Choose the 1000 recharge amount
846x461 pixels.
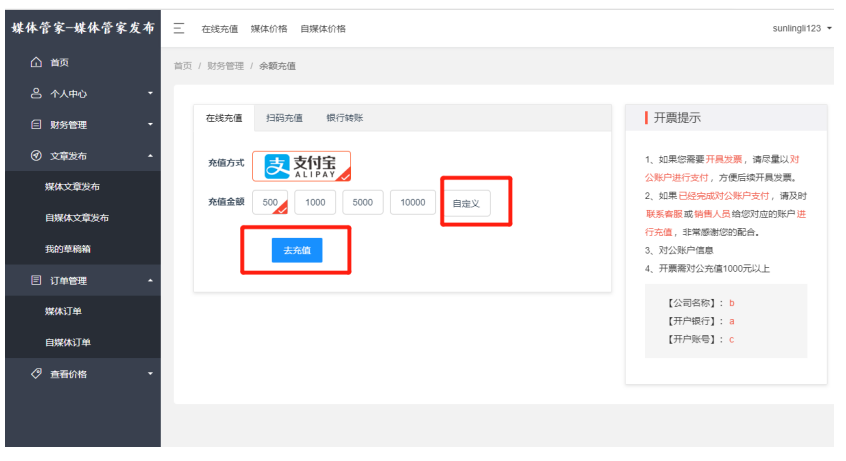(315, 202)
